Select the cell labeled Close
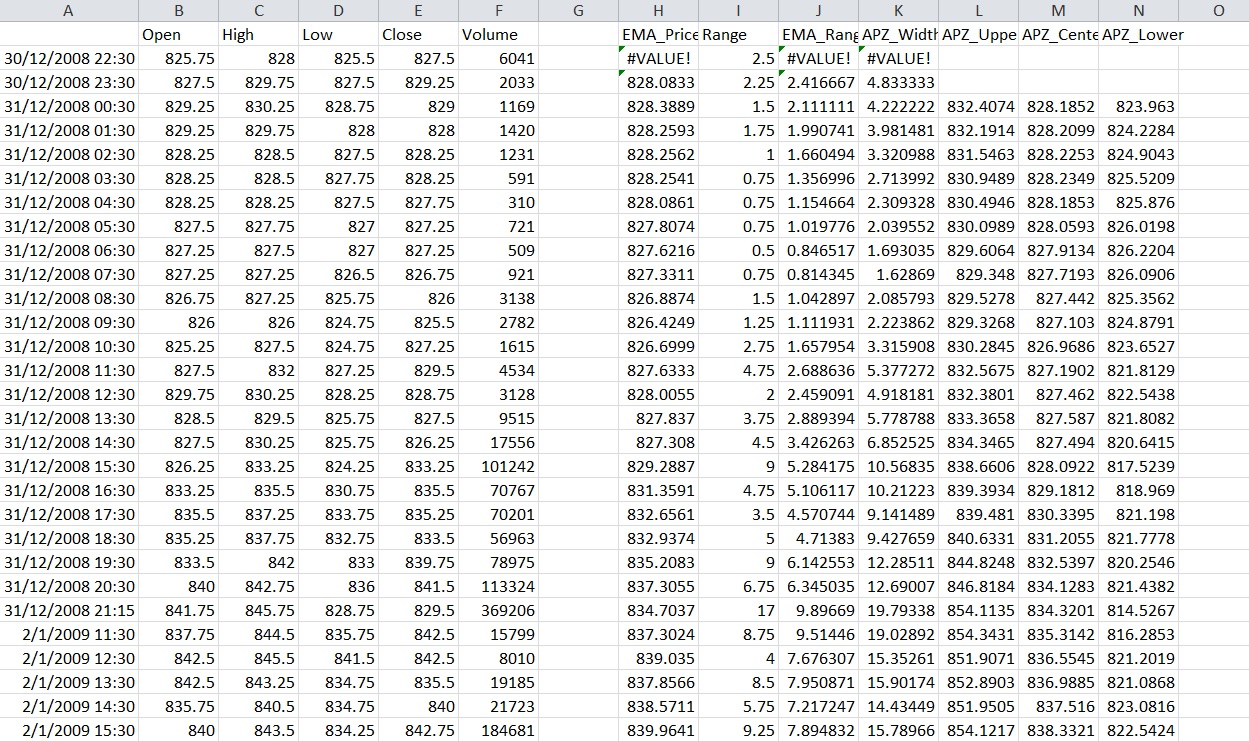The width and height of the screenshot is (1249, 741). [x=418, y=34]
